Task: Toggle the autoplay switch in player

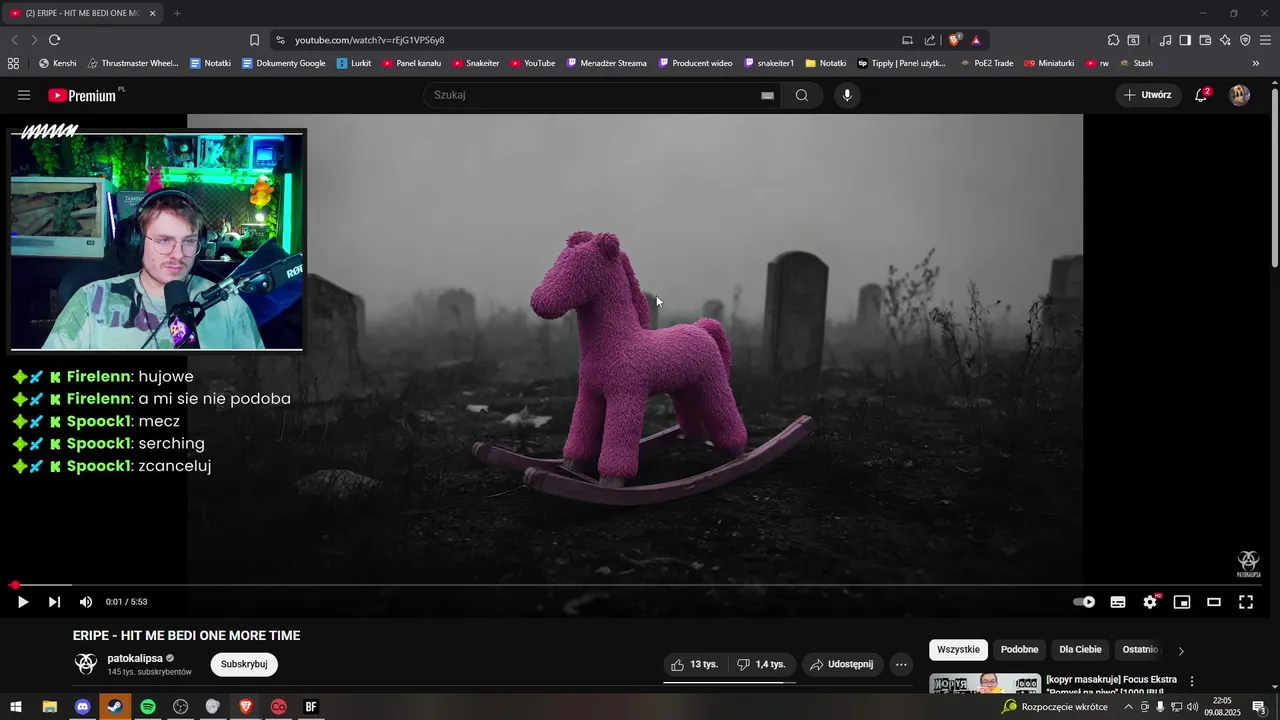Action: click(1084, 602)
